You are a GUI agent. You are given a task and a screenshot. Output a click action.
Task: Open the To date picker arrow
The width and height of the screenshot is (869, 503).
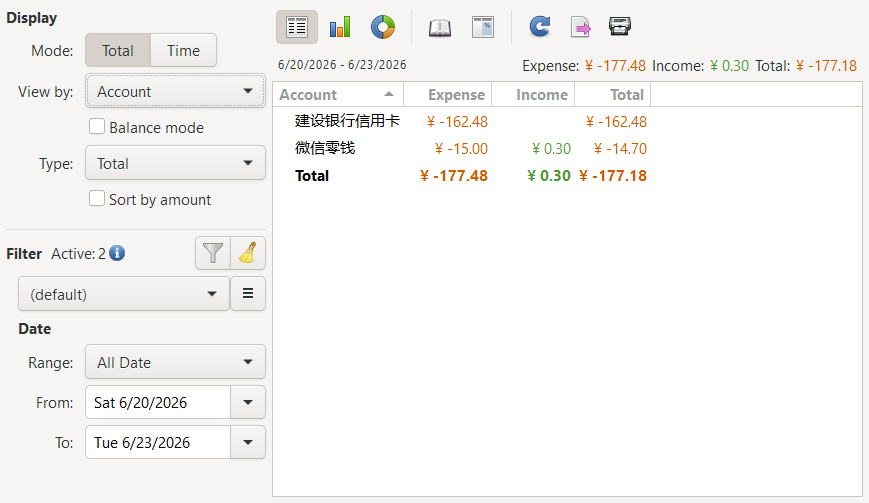pos(248,442)
